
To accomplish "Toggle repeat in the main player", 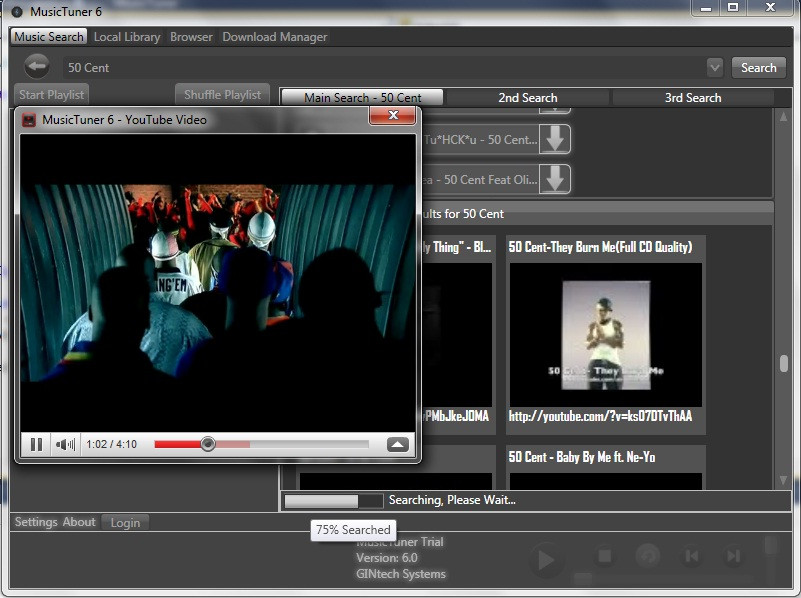I will [x=648, y=556].
